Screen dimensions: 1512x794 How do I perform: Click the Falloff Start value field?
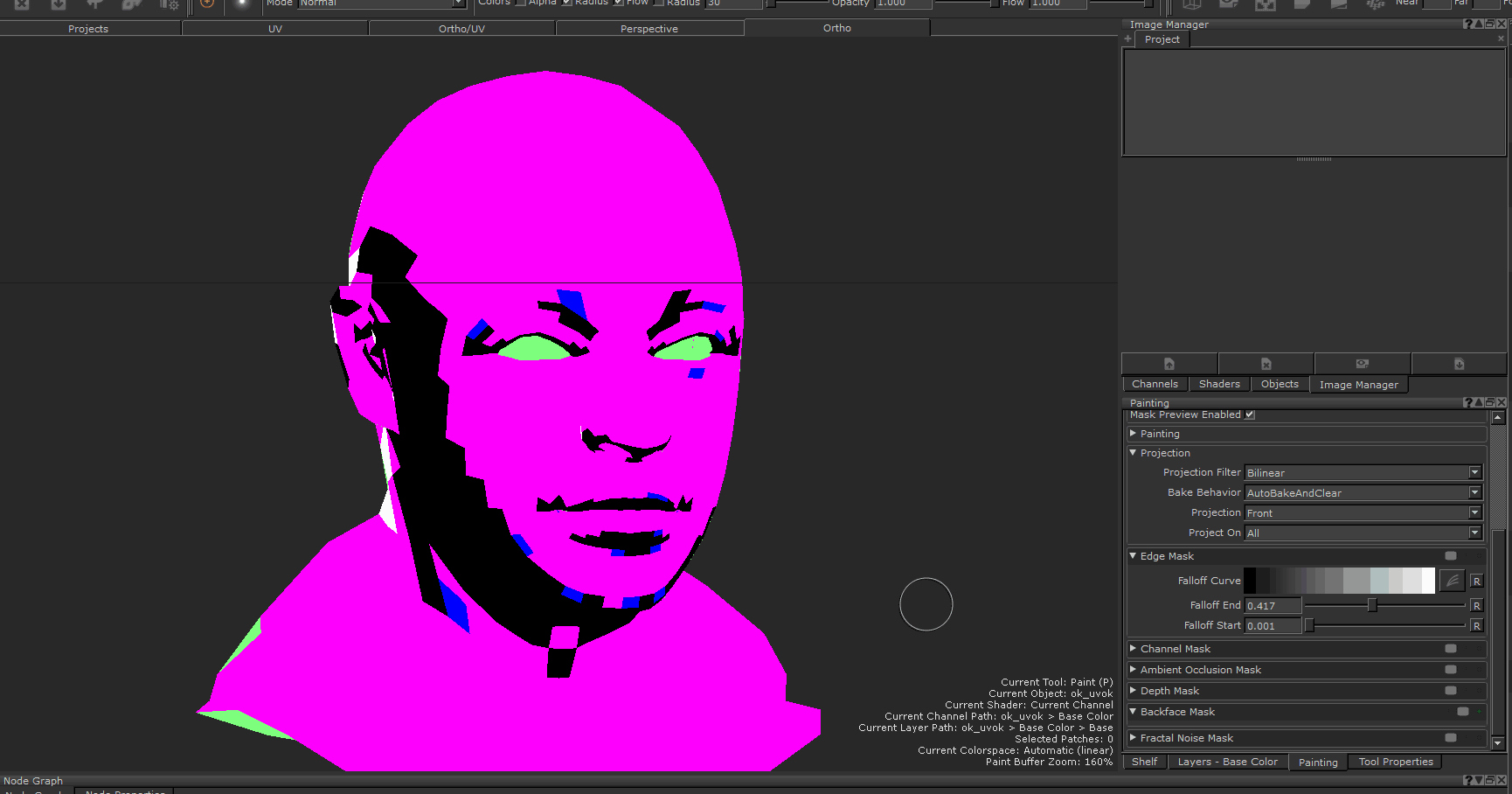pyautogui.click(x=1273, y=626)
